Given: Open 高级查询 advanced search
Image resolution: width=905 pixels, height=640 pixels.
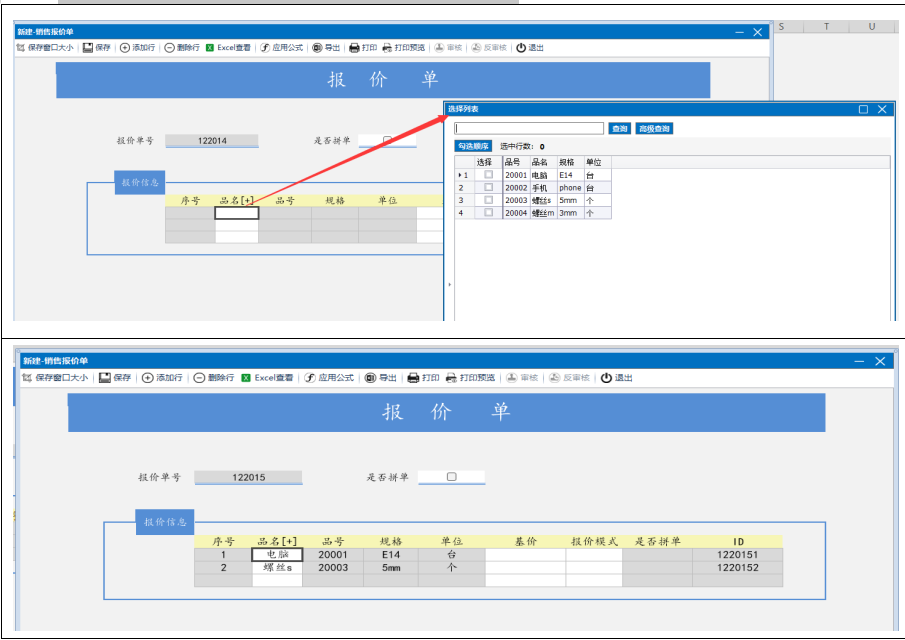Looking at the screenshot, I should coord(654,129).
